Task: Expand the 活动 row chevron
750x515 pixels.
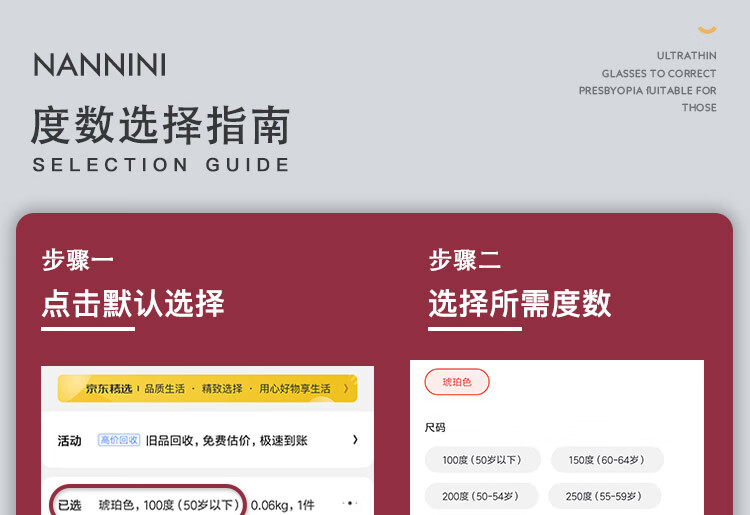Action: point(355,440)
